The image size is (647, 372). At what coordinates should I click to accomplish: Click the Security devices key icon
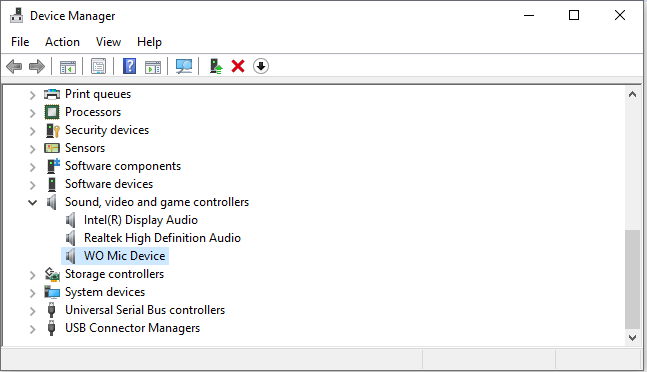(x=52, y=130)
